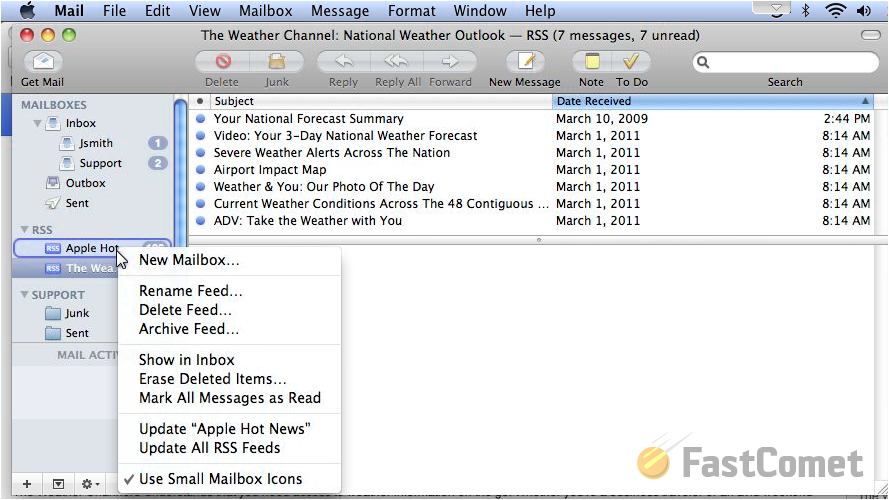Sort by Date Received column header

[712, 101]
